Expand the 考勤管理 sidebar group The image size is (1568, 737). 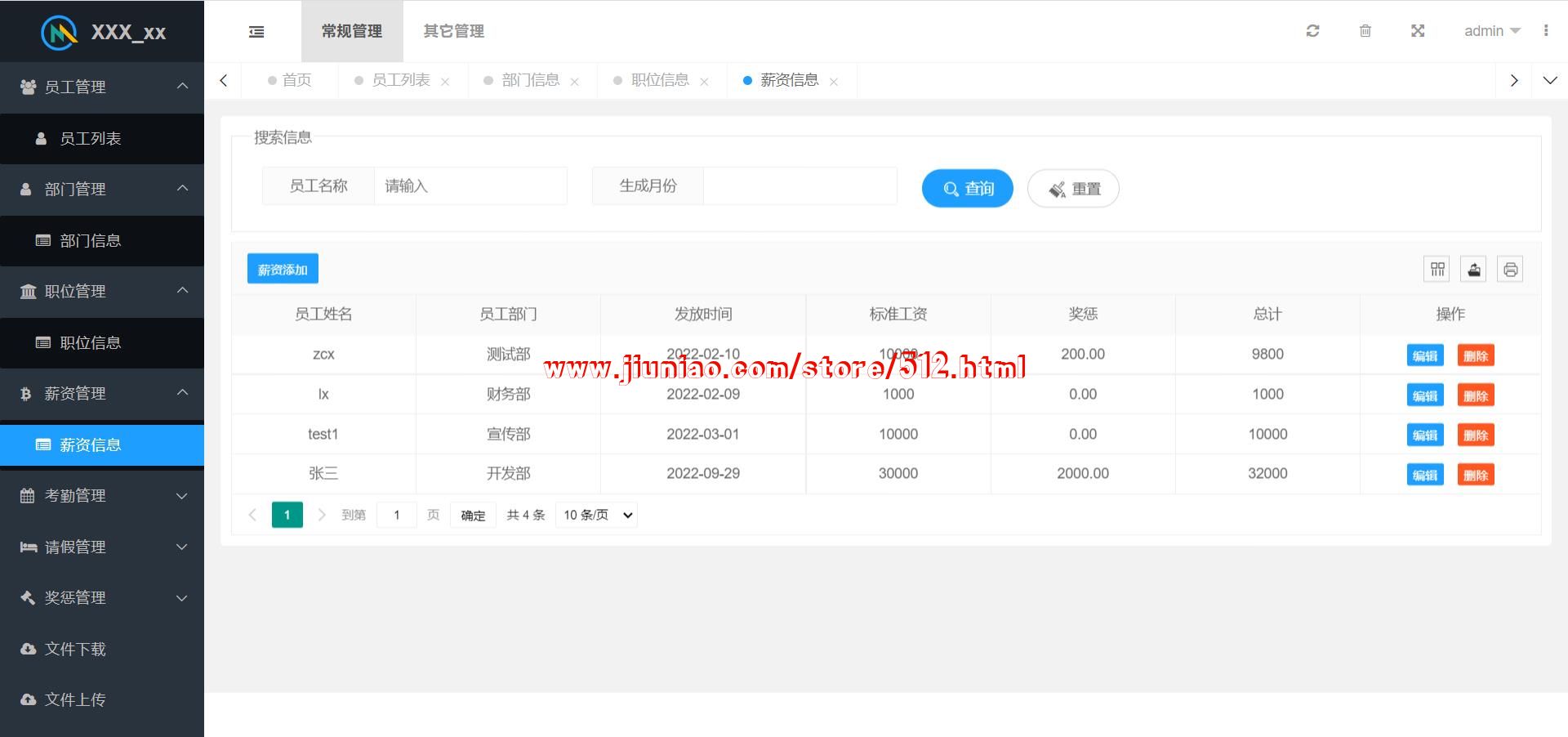tap(102, 495)
